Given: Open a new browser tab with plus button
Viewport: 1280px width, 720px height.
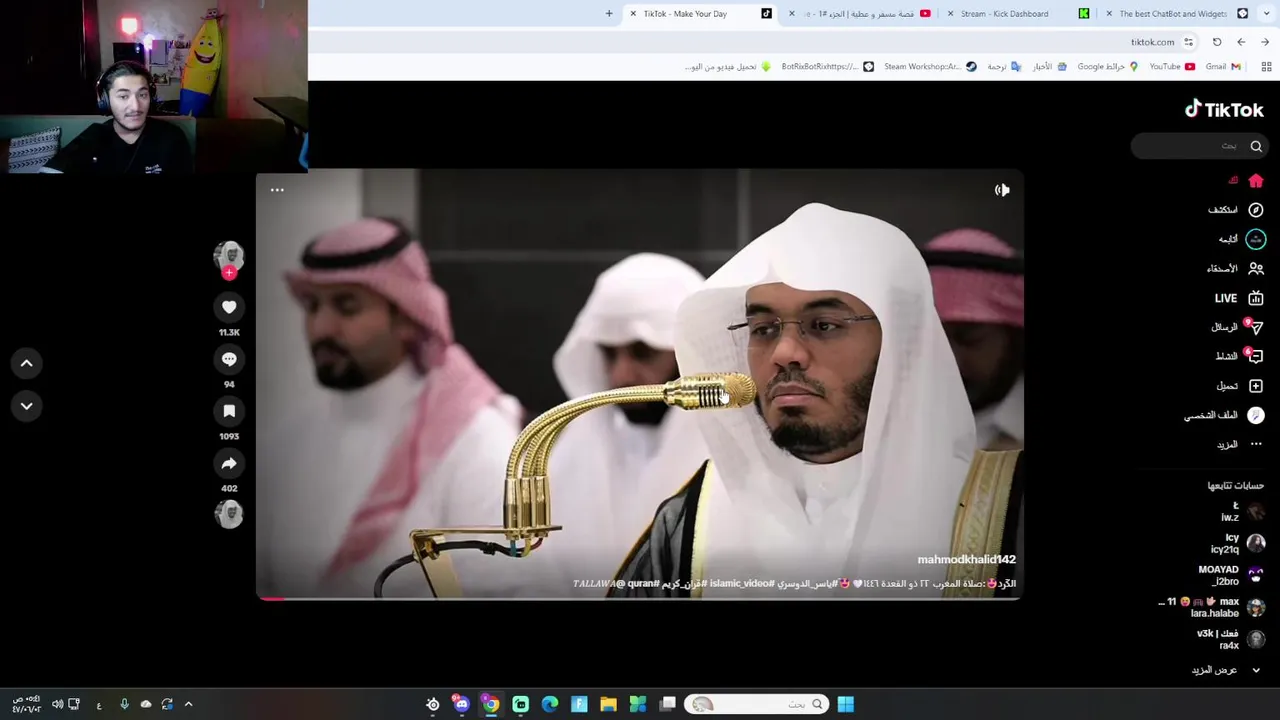Looking at the screenshot, I should coord(609,13).
